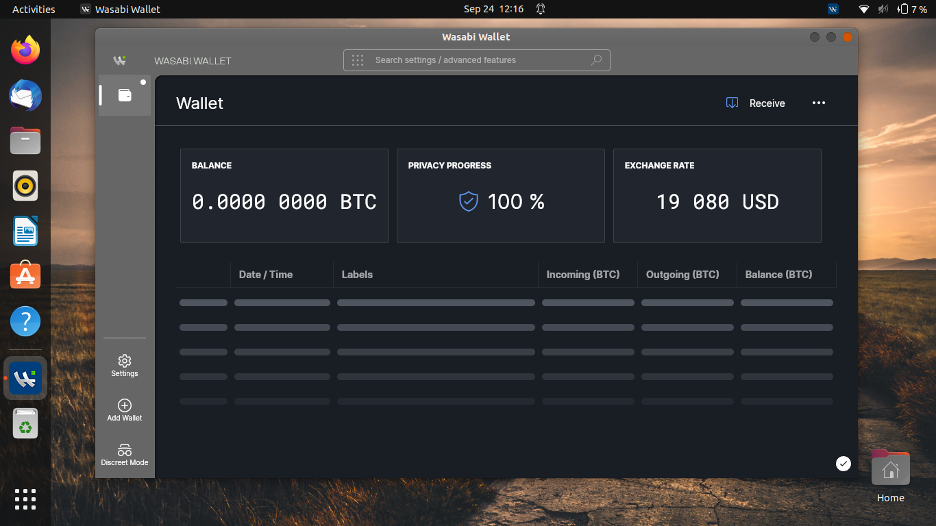Click the PRIVACY PROGRESS tile heading
The height and width of the screenshot is (526, 936).
click(449, 165)
